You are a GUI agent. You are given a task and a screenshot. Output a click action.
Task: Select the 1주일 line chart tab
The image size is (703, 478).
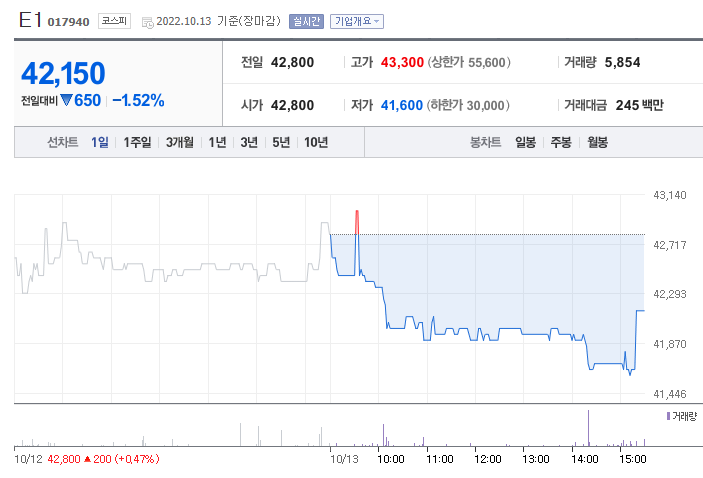click(137, 142)
